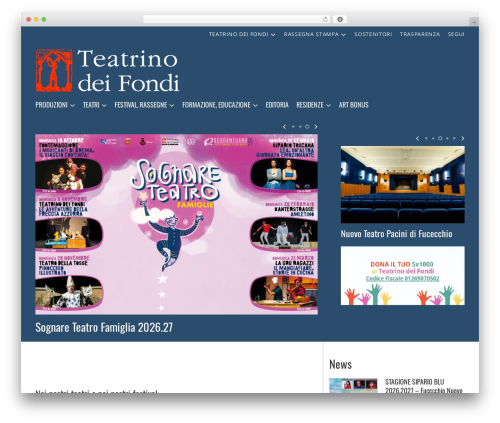Expand the Festival, Rassegne menu
Image resolution: width=500 pixels, height=423 pixels.
[144, 105]
